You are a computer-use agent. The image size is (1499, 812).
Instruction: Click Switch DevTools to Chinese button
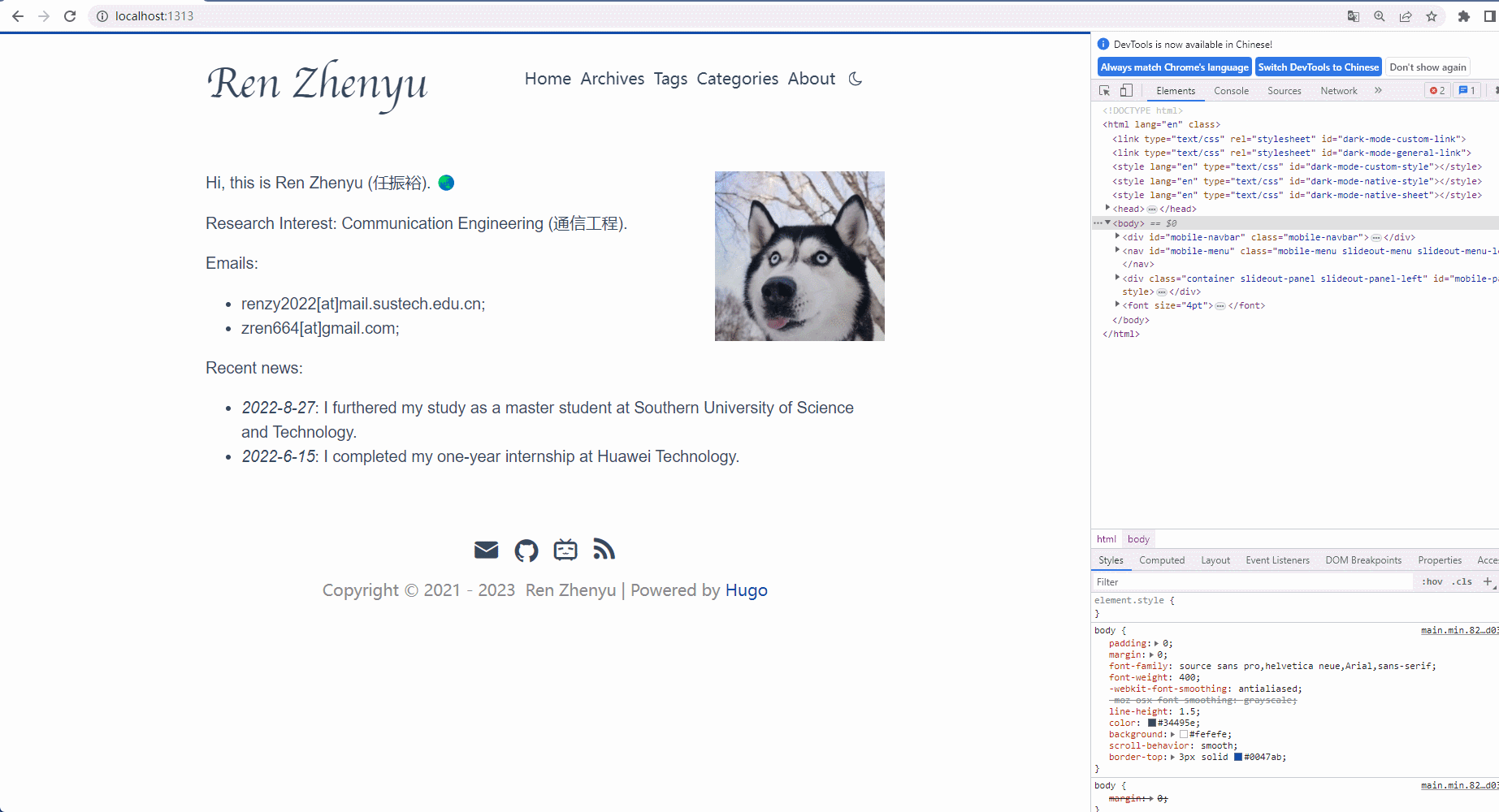click(x=1319, y=67)
